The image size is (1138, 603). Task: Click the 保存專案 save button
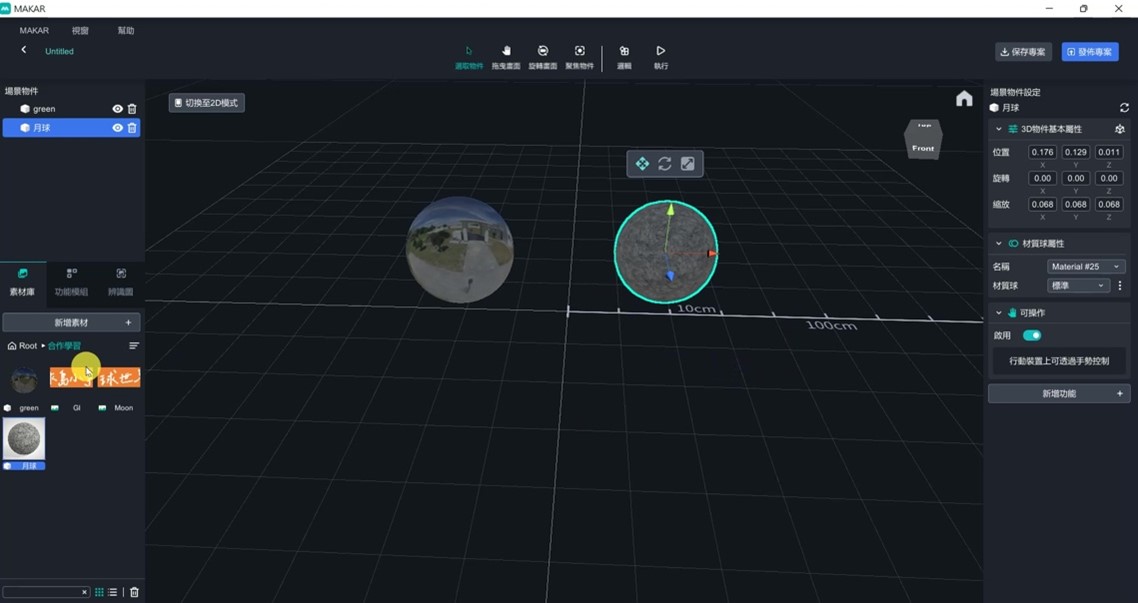point(1023,52)
